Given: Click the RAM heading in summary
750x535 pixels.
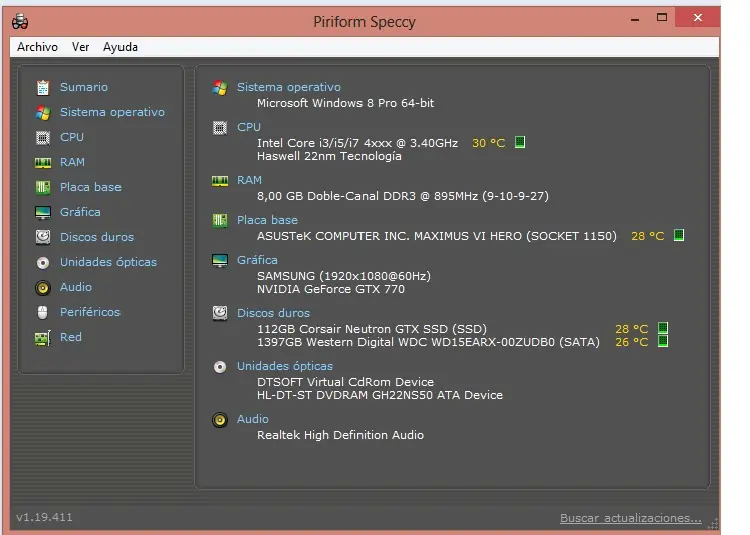Looking at the screenshot, I should coord(249,180).
